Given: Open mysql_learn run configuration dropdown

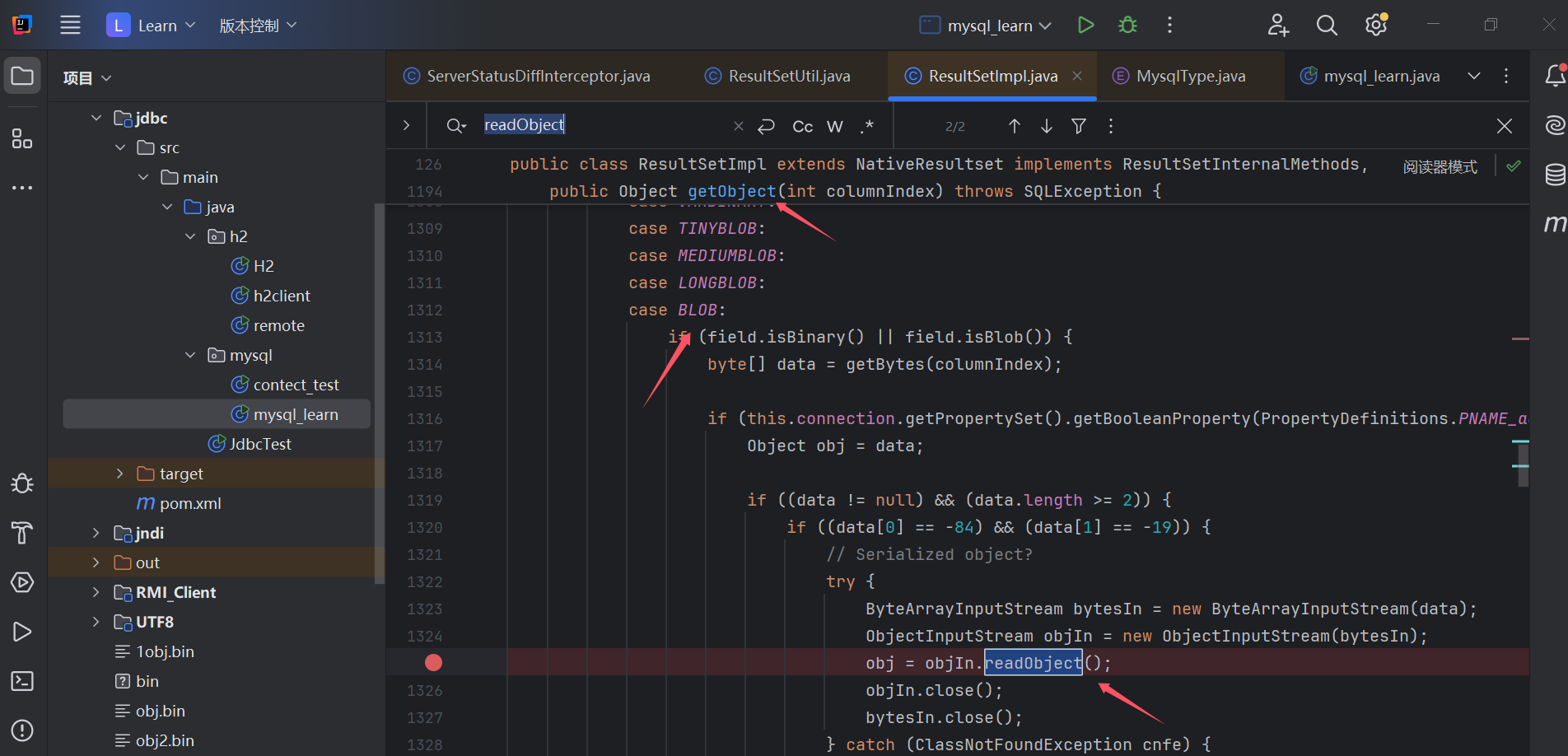Looking at the screenshot, I should click(x=986, y=26).
